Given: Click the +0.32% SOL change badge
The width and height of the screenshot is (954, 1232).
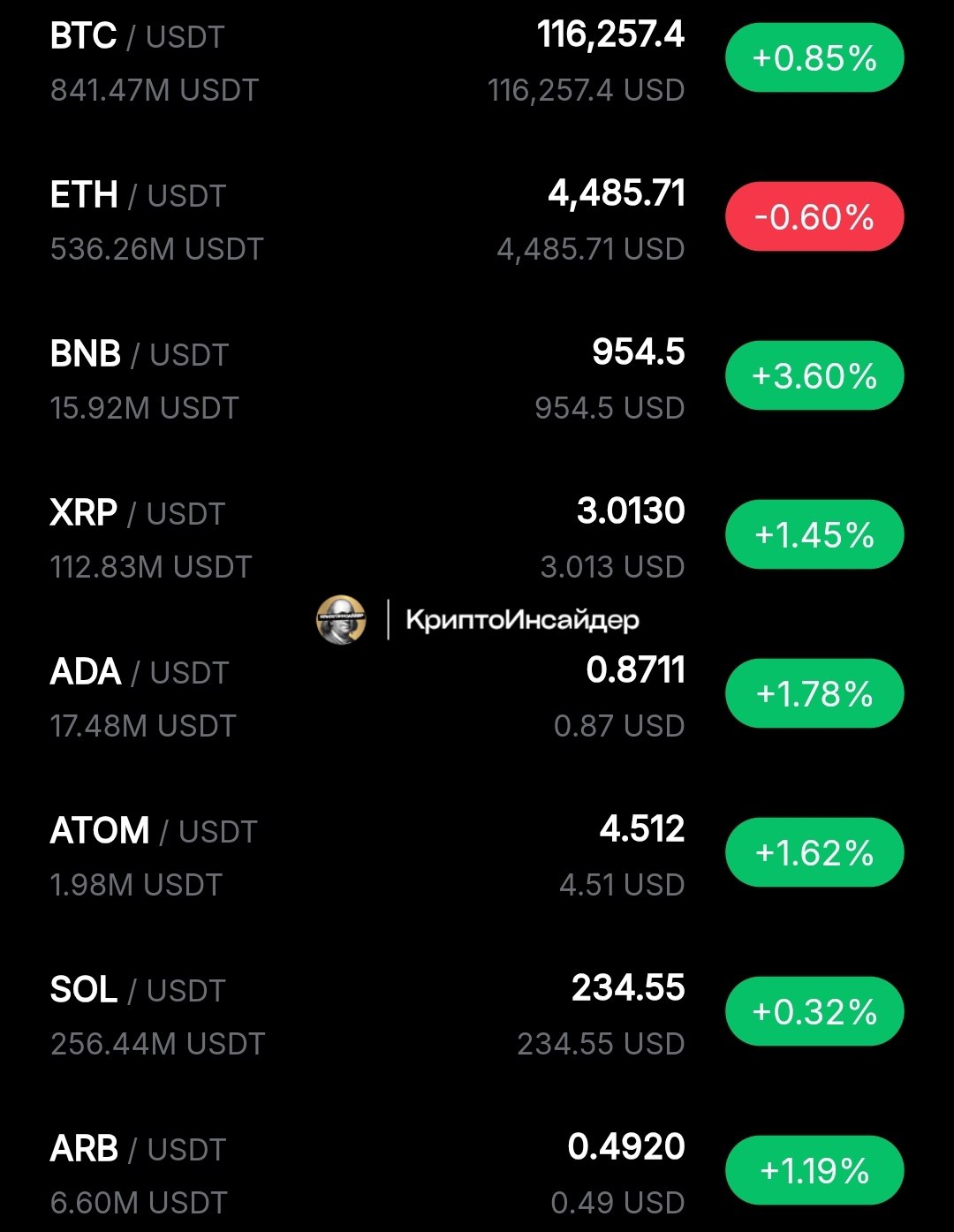Looking at the screenshot, I should 814,1011.
